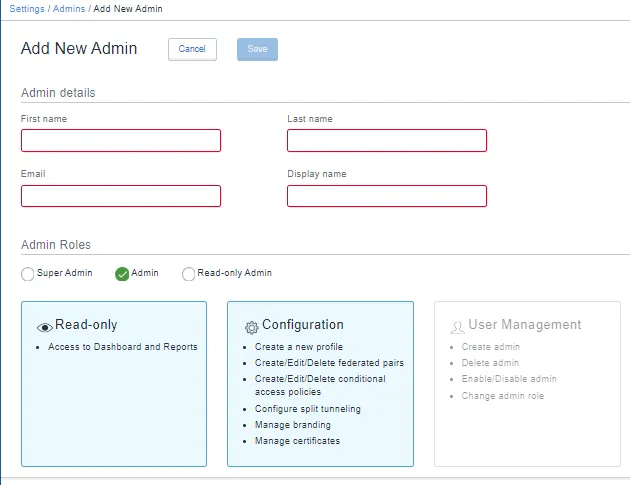Cancel adding the new admin
This screenshot has width=630, height=485.
(192, 49)
